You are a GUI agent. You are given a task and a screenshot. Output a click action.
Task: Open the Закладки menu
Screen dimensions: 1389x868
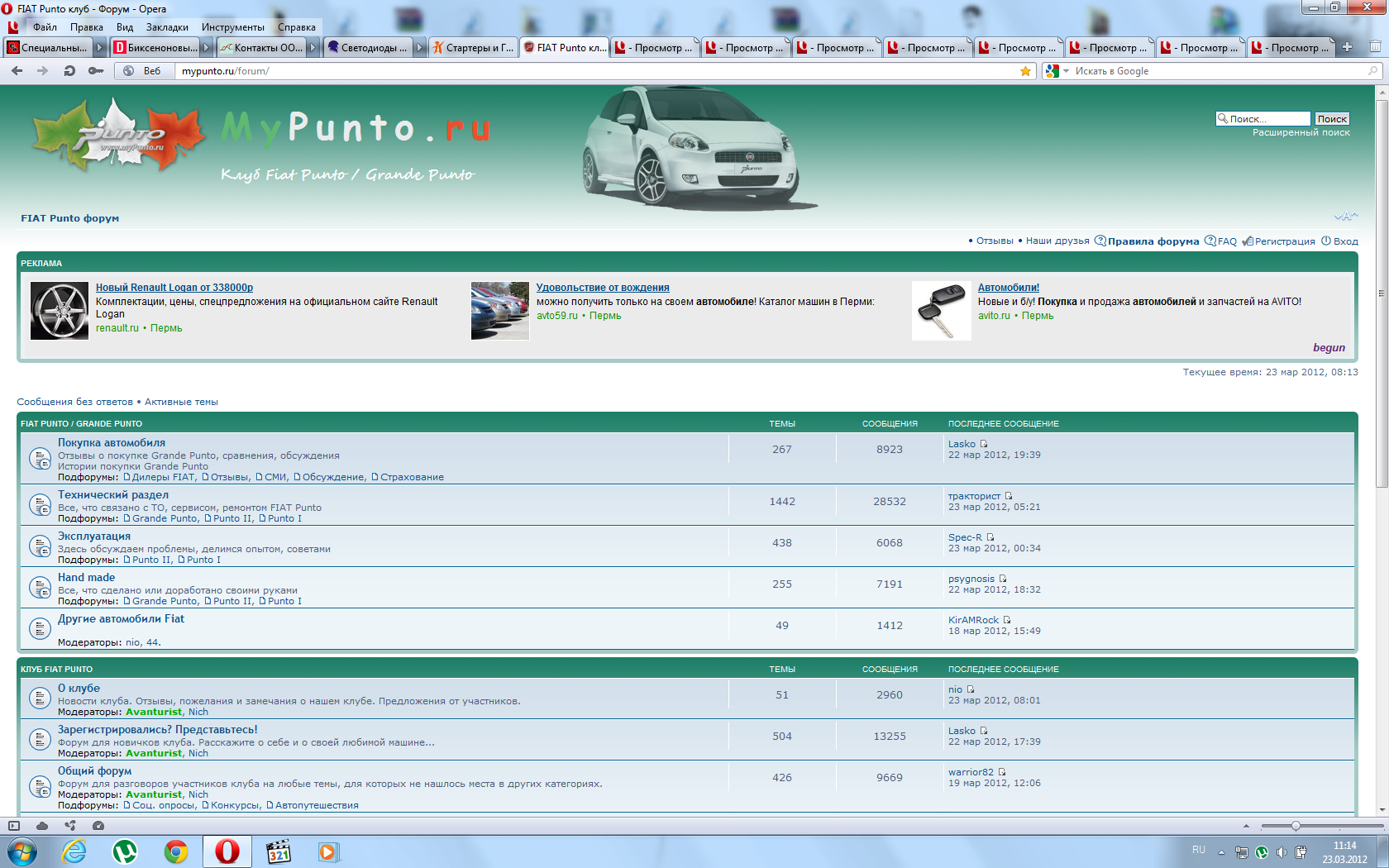click(x=167, y=27)
